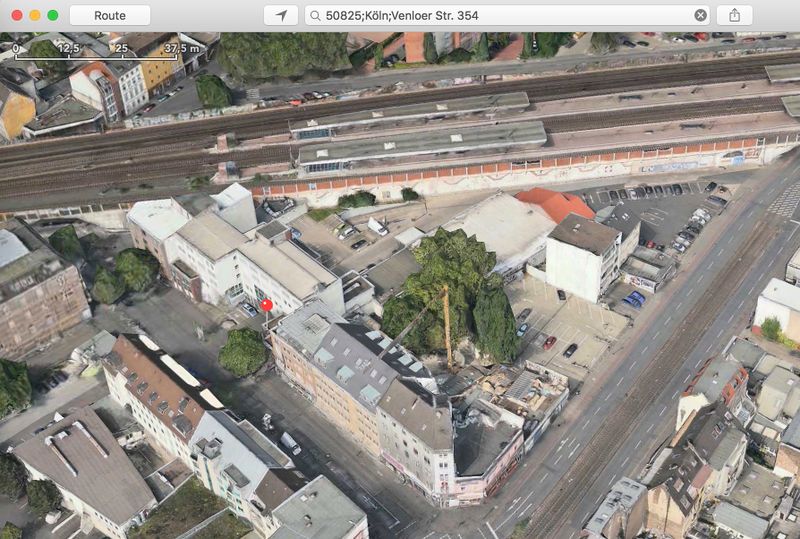The image size is (800, 539).
Task: Click the red-roofed building on the map
Action: pyautogui.click(x=555, y=204)
